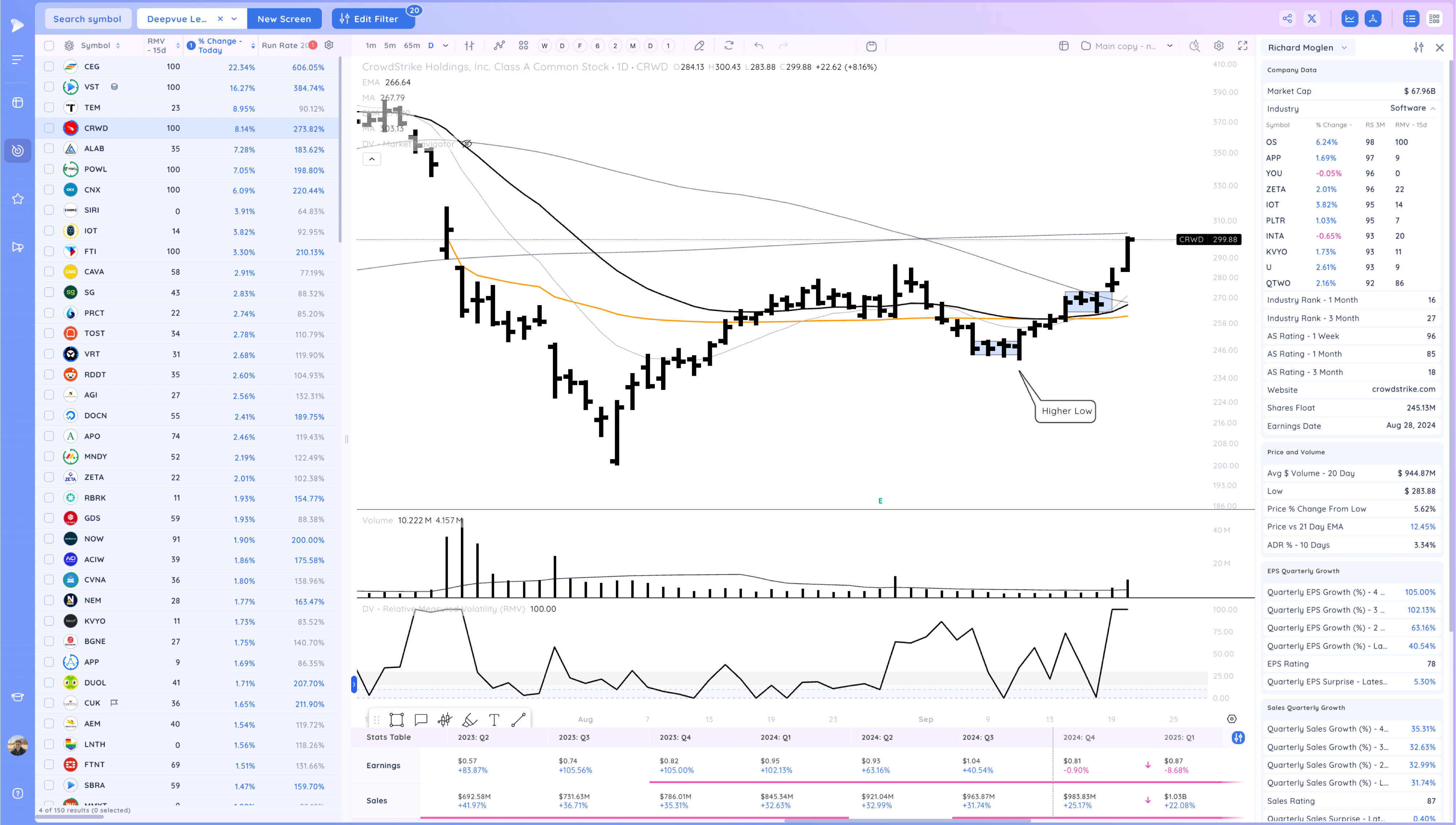Viewport: 1456px width, 825px height.
Task: Select the trend line drawing tool
Action: [x=518, y=720]
